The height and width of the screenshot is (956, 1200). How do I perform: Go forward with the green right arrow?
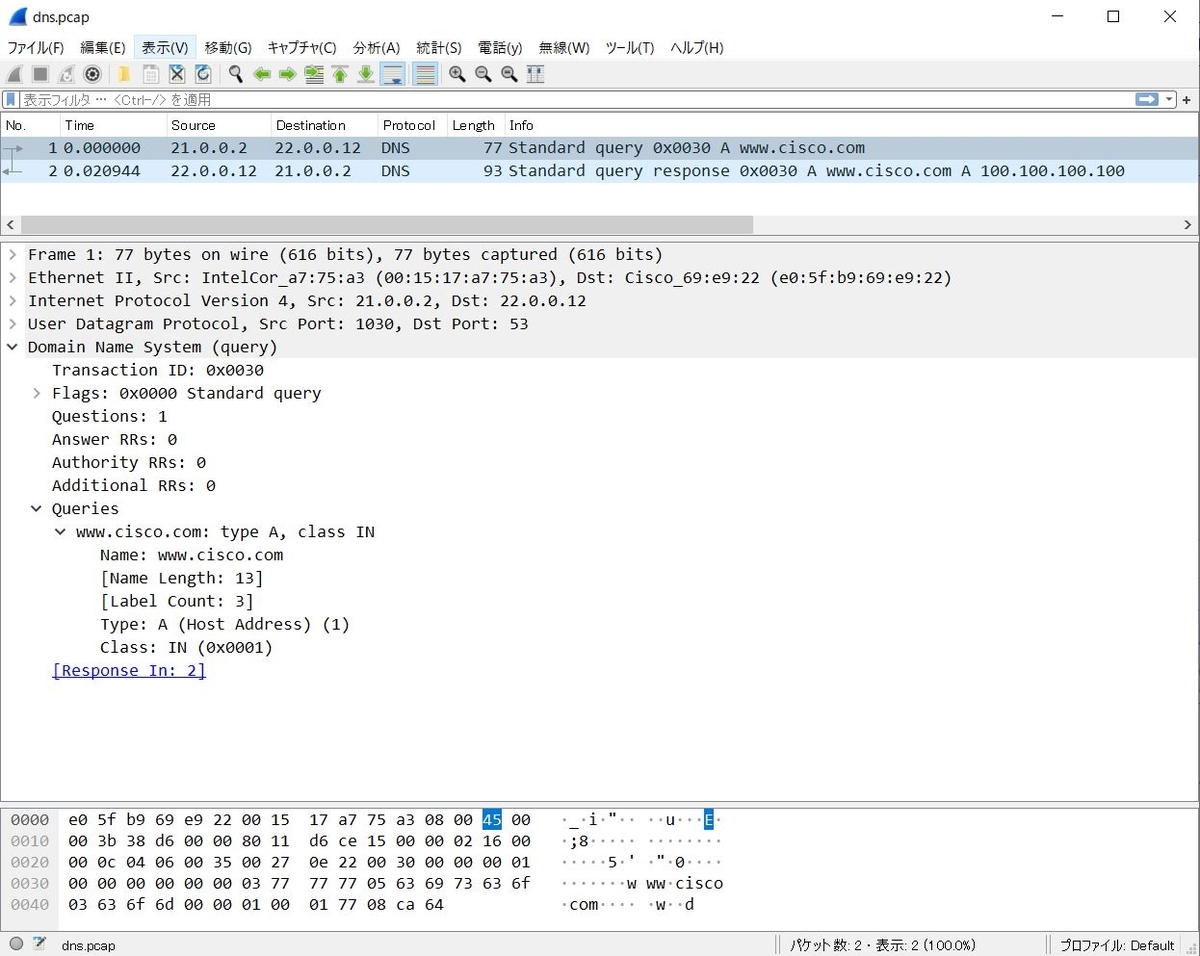tap(288, 74)
